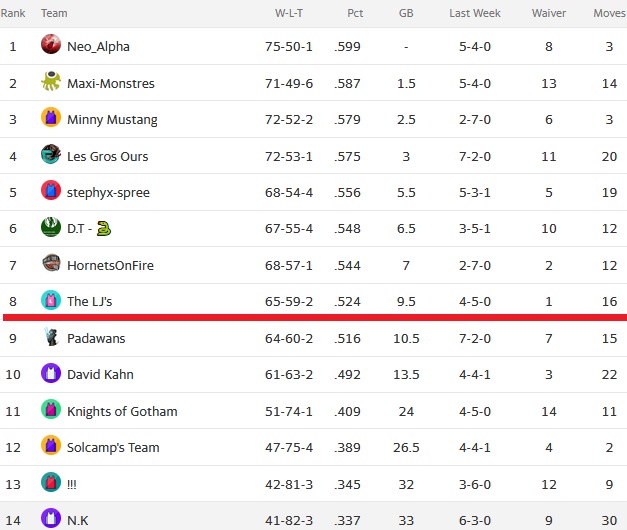627x530 pixels.
Task: Select the HornetsOnFire team logo
Action: 51,263
